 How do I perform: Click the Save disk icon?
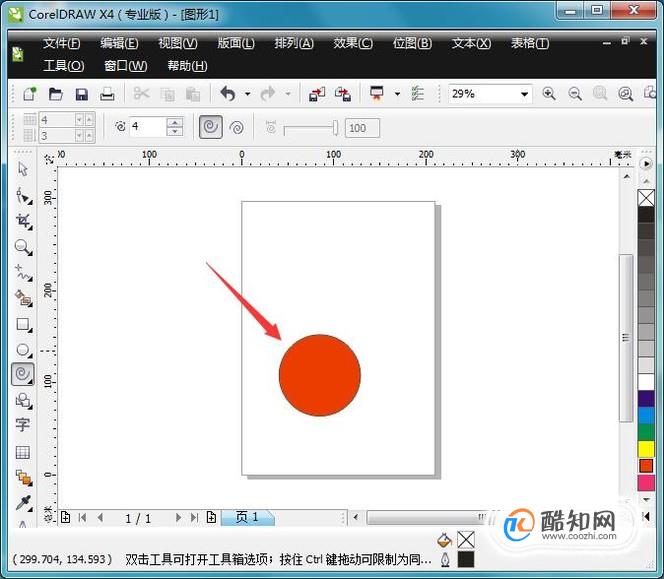[81, 94]
